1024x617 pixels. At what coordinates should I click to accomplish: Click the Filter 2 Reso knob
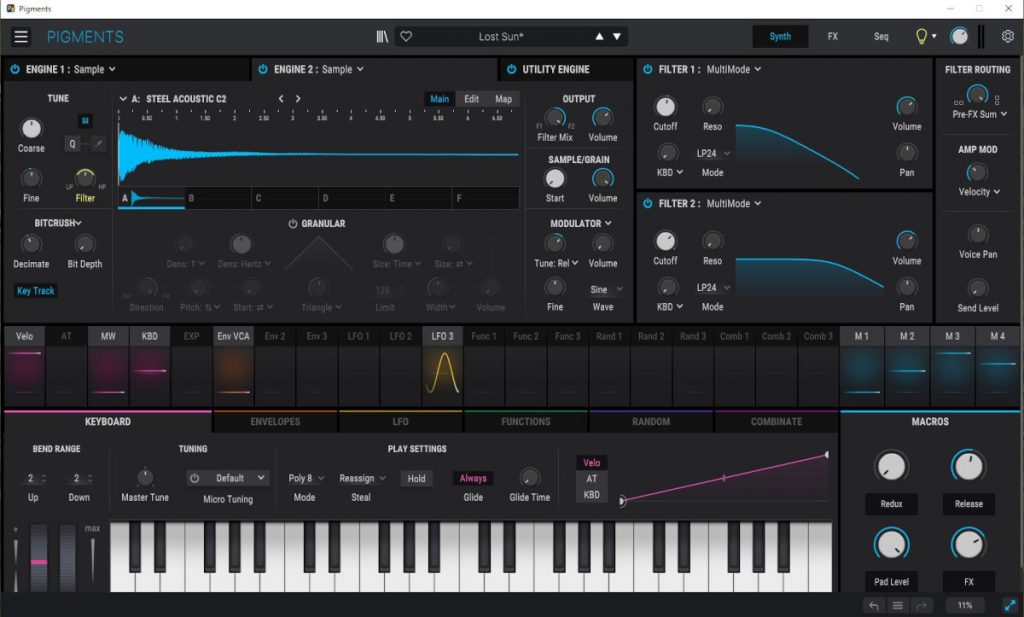tap(712, 240)
